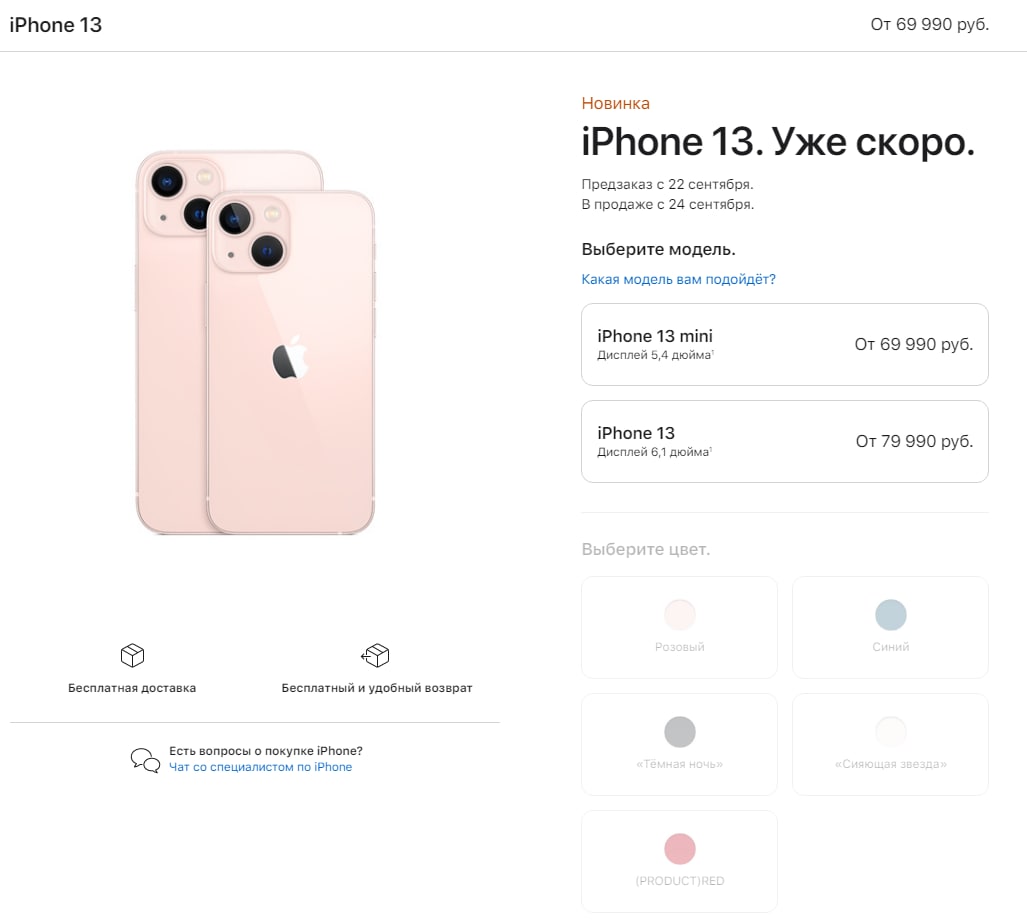Pick the (PRODUCT)RED color swatch
1027x924 pixels.
coord(680,849)
